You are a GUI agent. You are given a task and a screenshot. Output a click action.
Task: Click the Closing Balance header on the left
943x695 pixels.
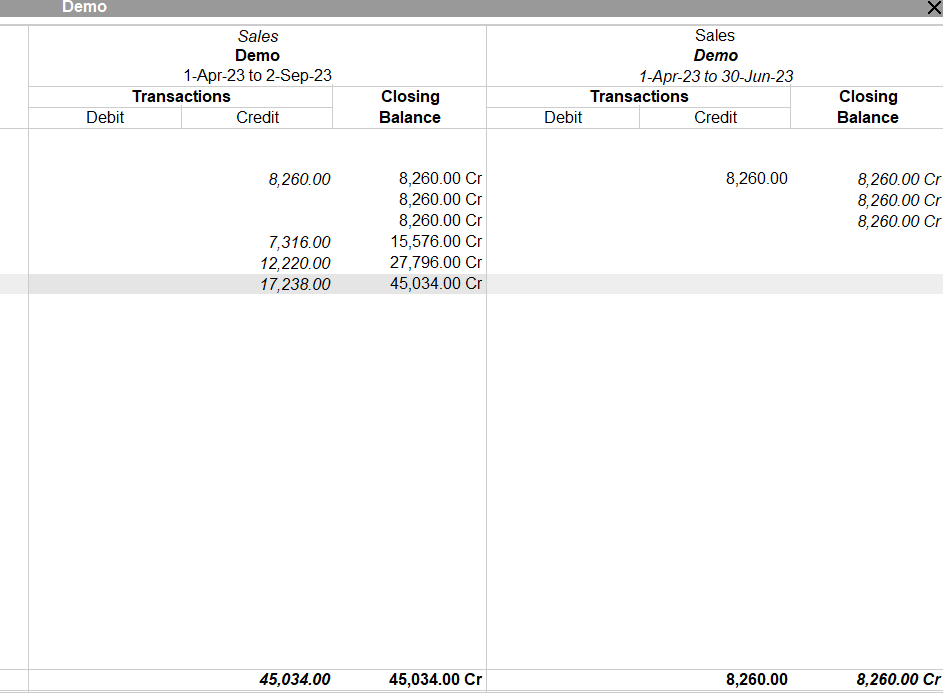[x=409, y=107]
